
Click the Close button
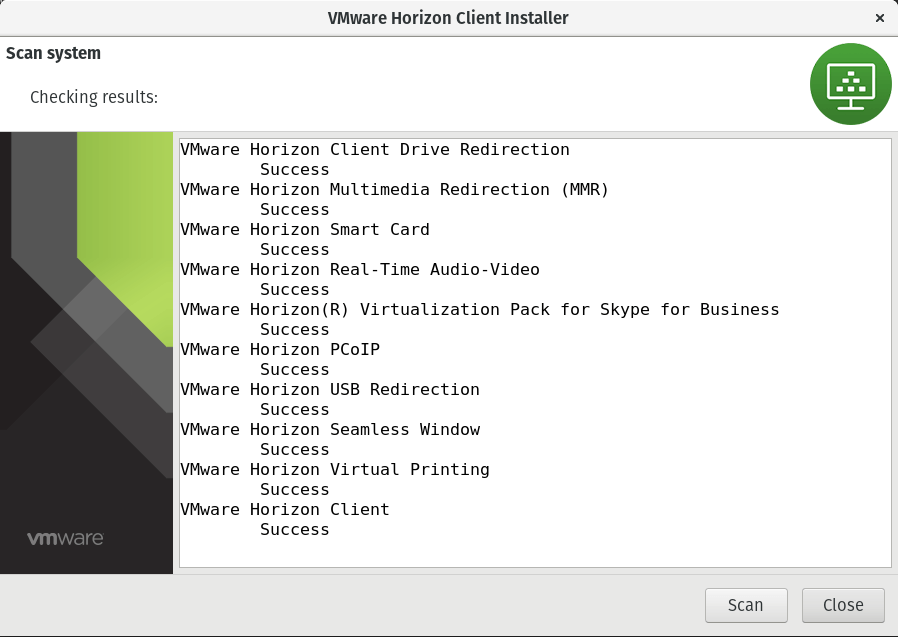[843, 605]
